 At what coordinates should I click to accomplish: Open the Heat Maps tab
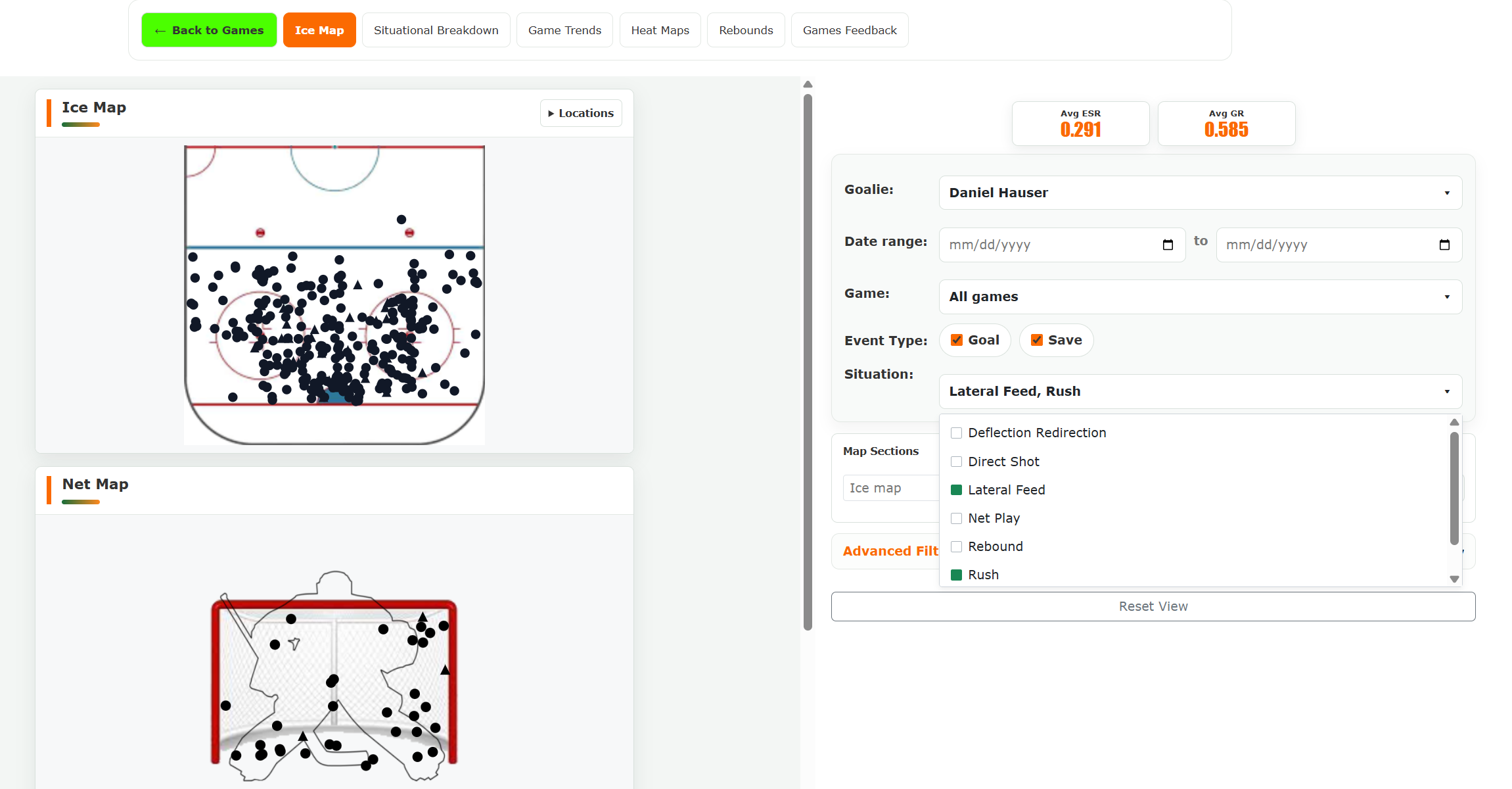pos(660,30)
